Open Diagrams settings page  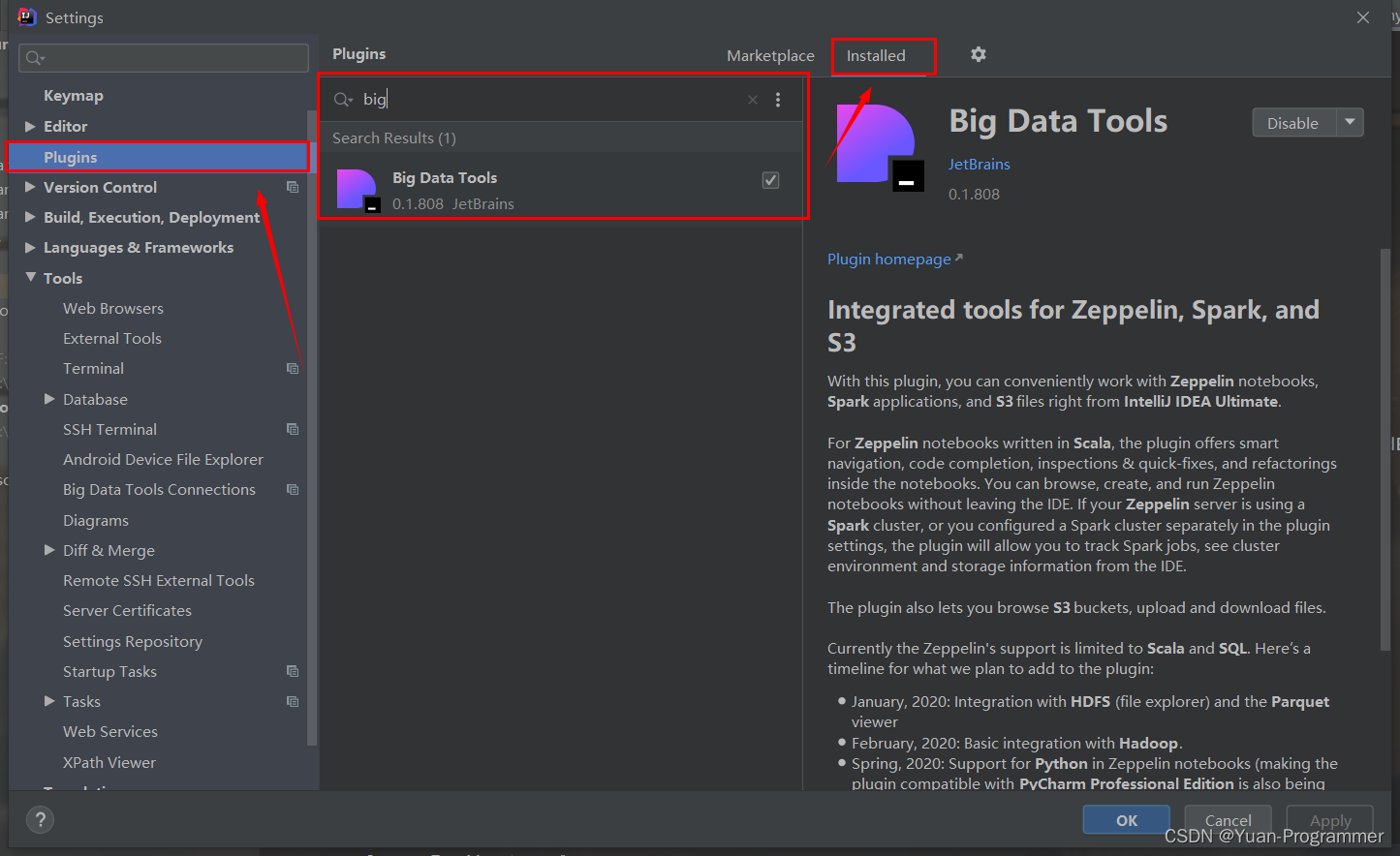(x=96, y=520)
